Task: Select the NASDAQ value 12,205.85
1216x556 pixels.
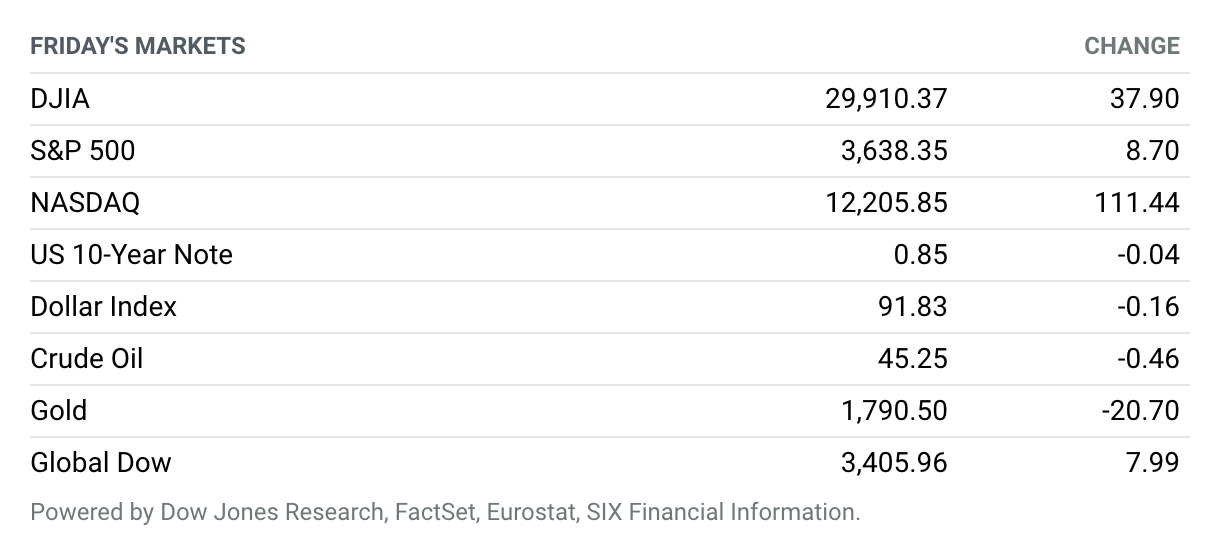Action: [x=886, y=203]
